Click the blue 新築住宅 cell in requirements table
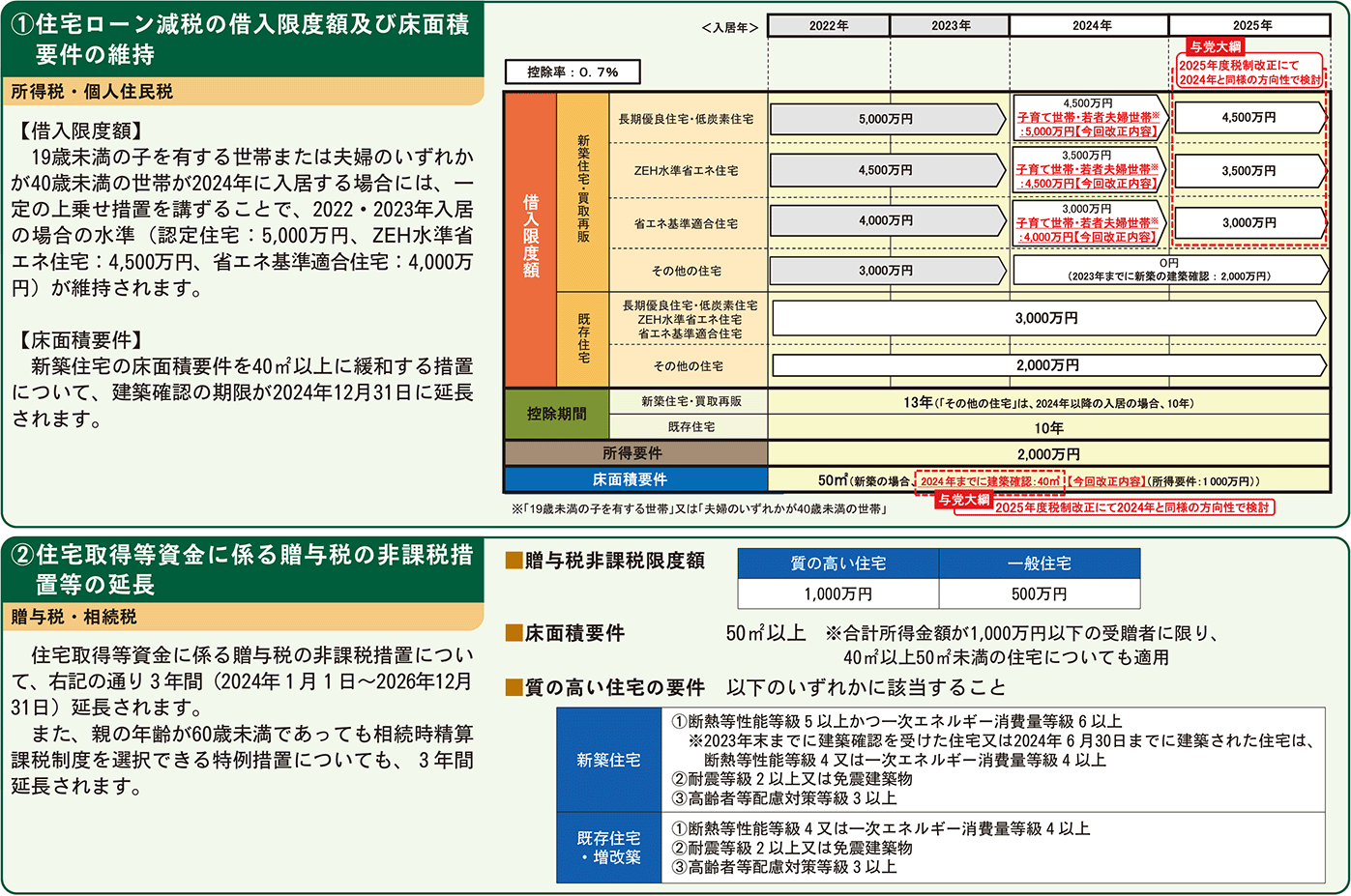Screen dimensions: 1351x896 608,760
